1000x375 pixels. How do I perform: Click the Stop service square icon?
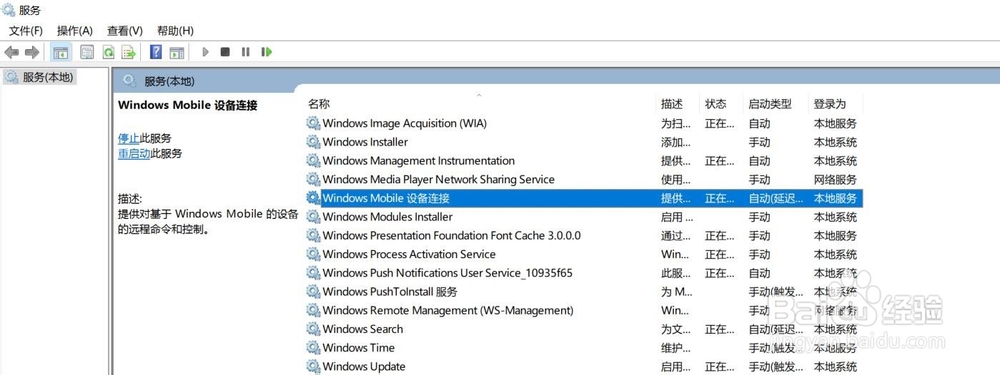coord(225,52)
